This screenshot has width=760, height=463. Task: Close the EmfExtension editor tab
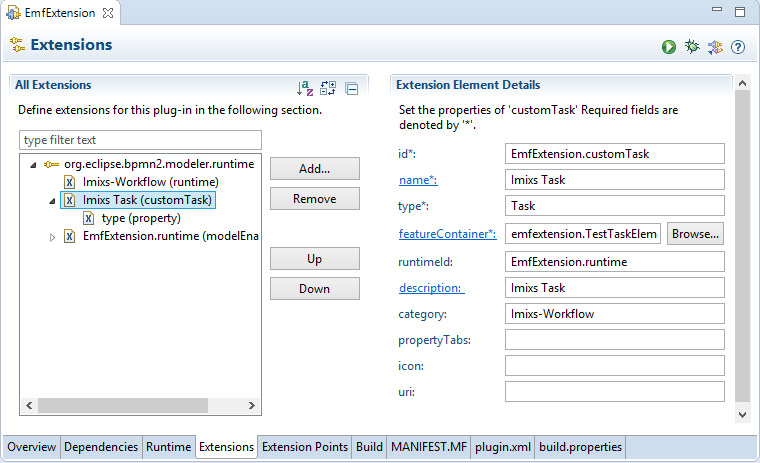[108, 13]
